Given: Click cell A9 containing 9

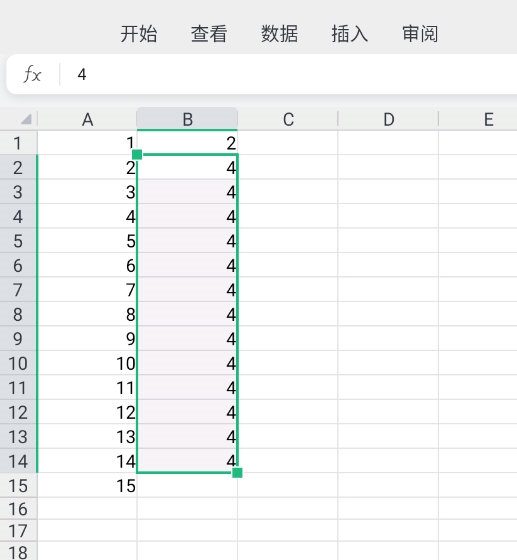Looking at the screenshot, I should [87, 339].
